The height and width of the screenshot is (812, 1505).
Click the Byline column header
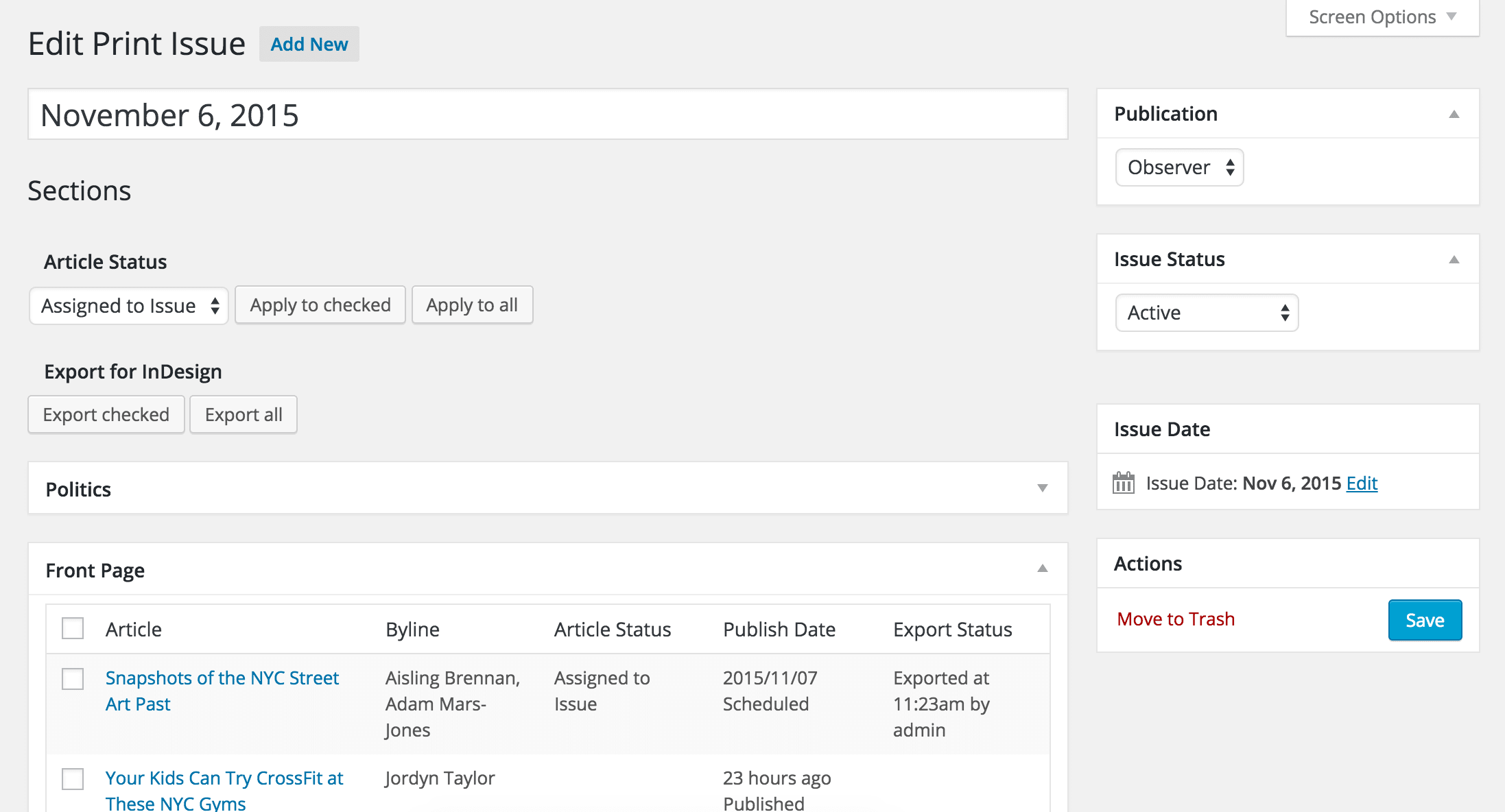tap(412, 629)
